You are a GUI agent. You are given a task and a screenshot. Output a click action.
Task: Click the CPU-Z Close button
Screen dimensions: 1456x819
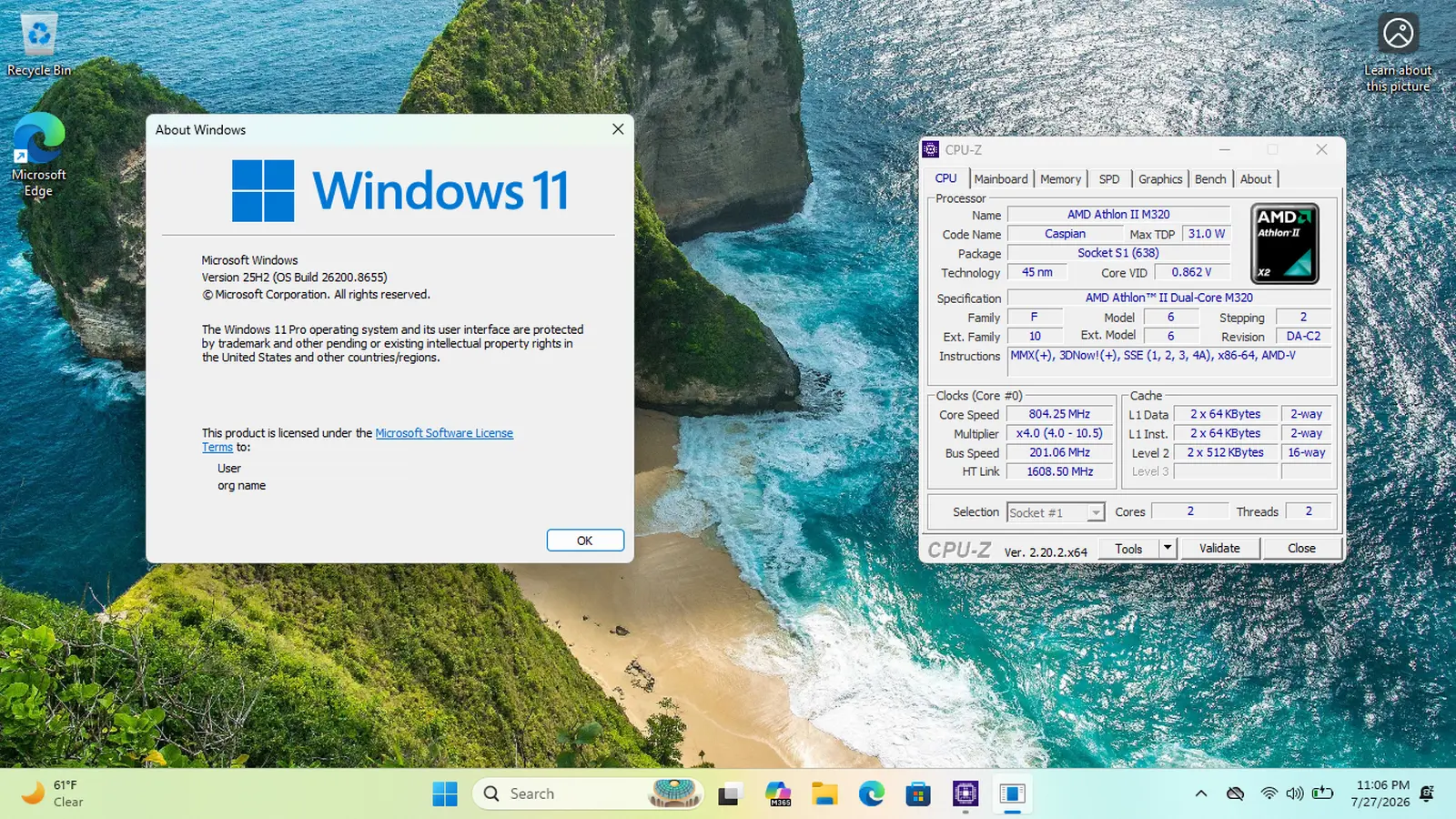click(1301, 548)
